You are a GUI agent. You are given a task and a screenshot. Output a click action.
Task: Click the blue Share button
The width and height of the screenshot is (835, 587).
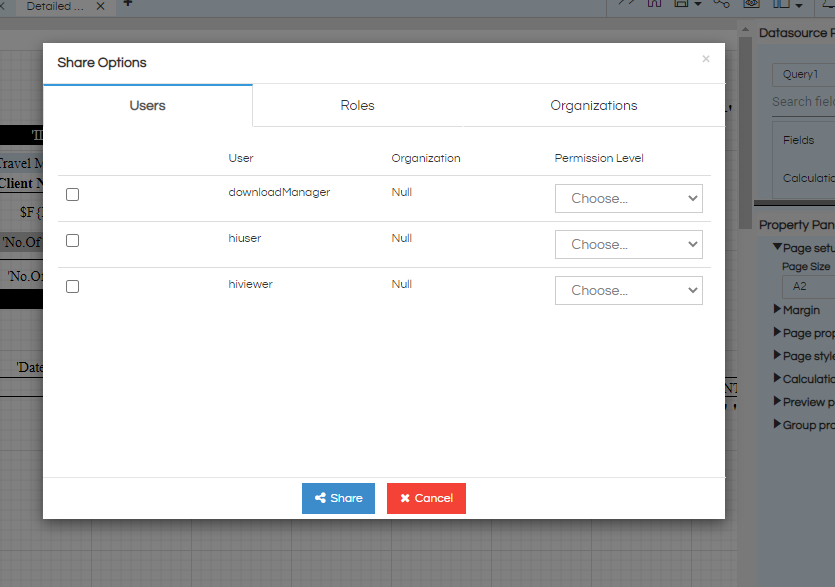[338, 499]
